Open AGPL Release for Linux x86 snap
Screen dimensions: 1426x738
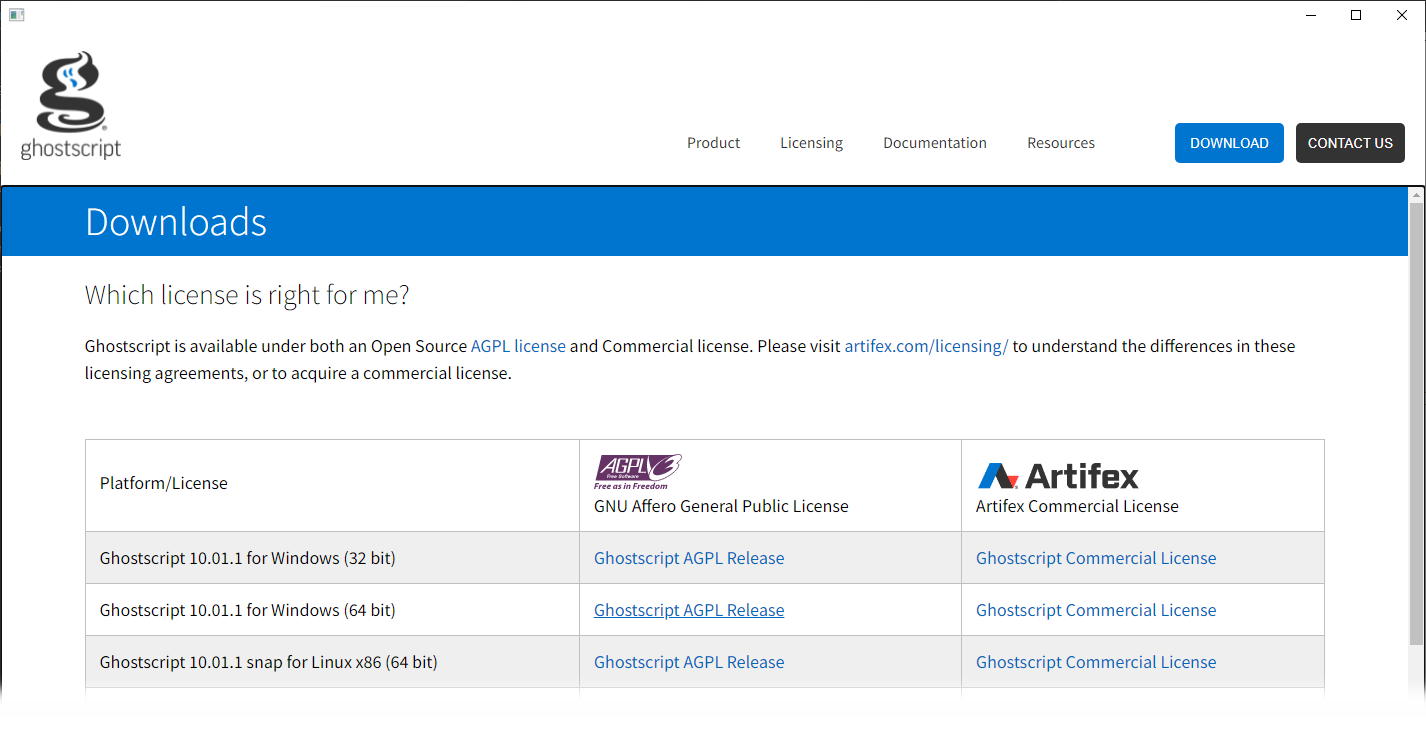[688, 661]
